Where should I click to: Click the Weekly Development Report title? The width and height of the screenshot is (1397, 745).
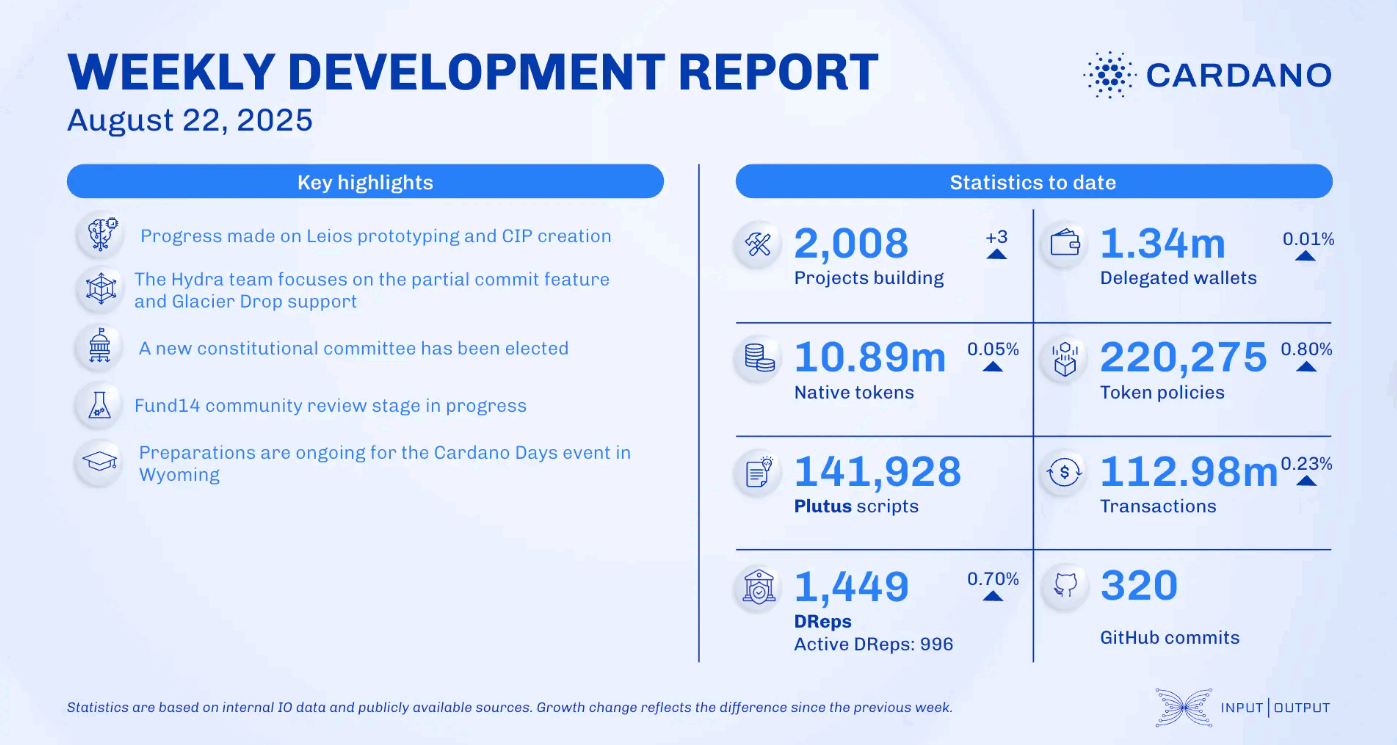coord(473,73)
